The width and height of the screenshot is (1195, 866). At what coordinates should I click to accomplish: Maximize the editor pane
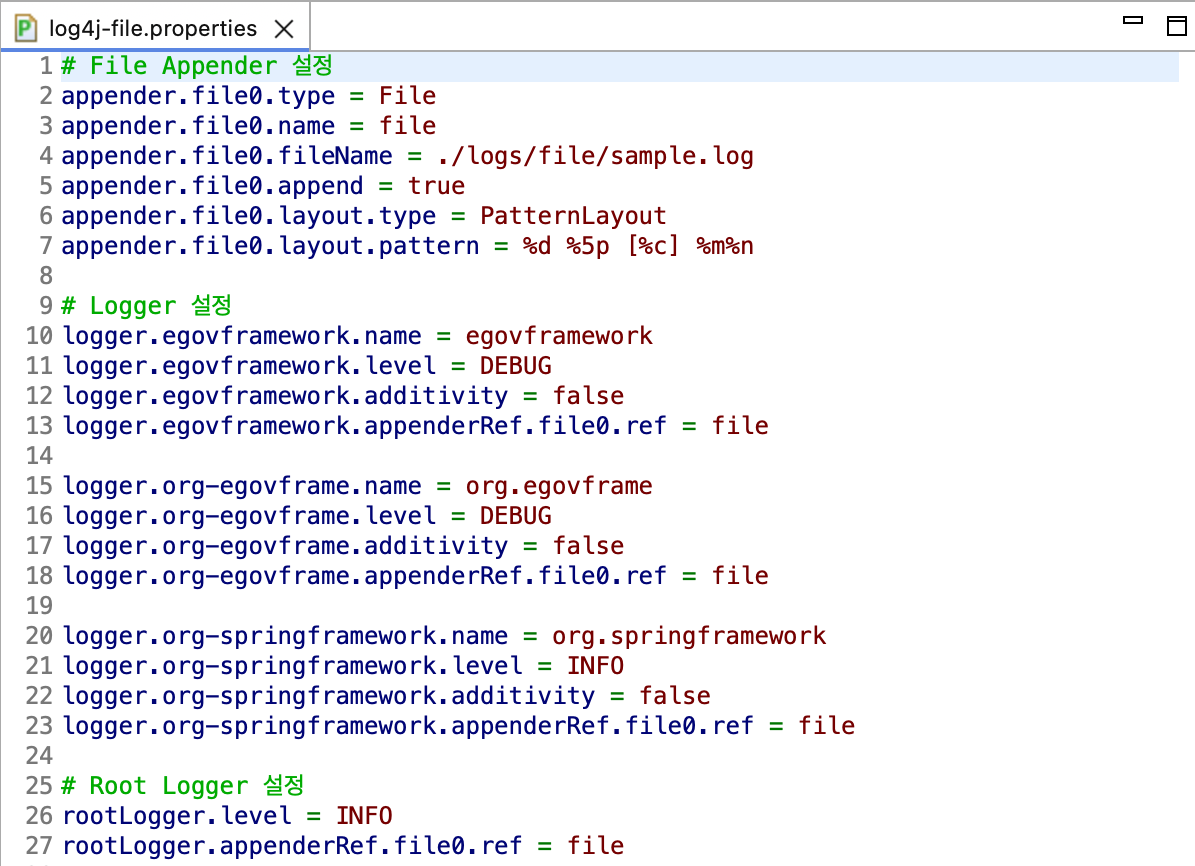pyautogui.click(x=1176, y=26)
